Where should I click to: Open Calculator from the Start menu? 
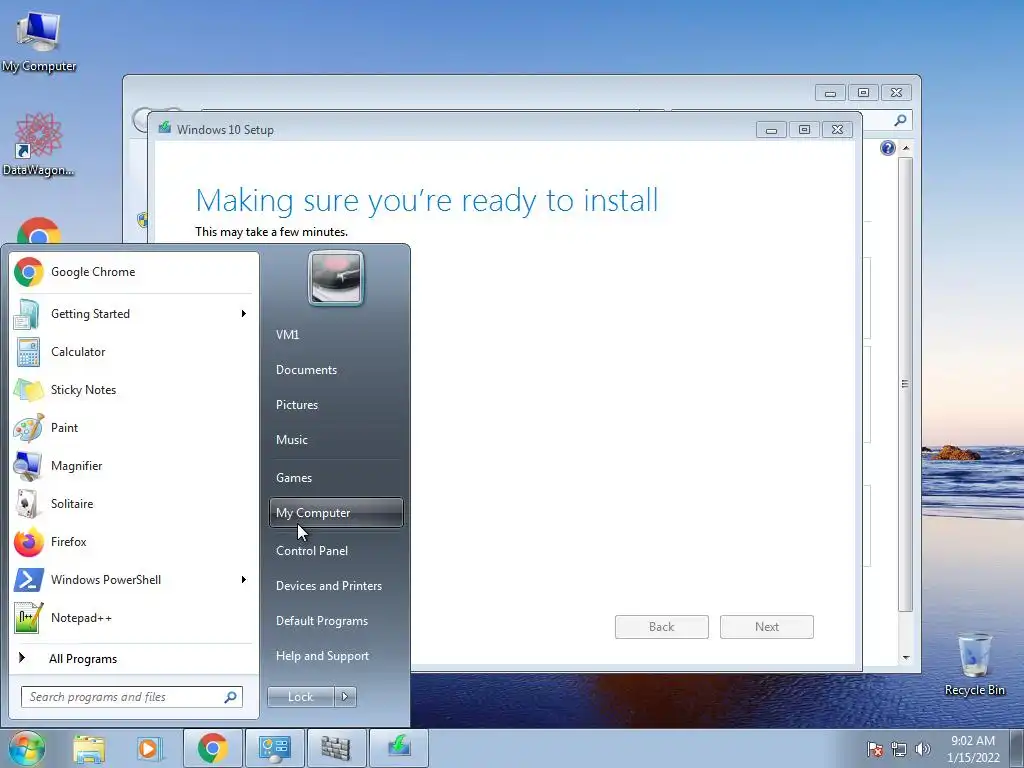pyautogui.click(x=134, y=352)
